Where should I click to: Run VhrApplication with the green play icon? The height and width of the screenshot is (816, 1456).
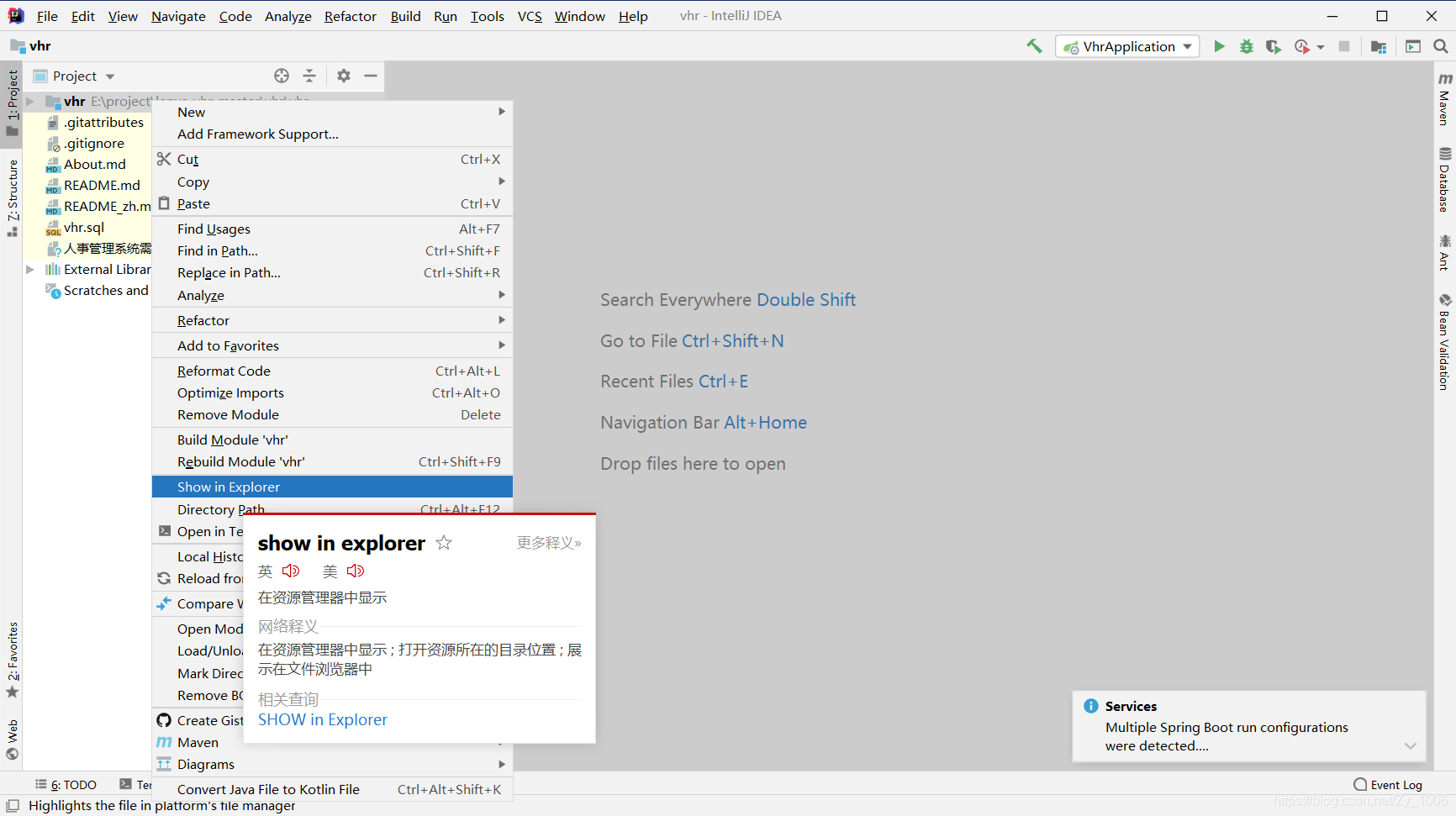pos(1219,46)
